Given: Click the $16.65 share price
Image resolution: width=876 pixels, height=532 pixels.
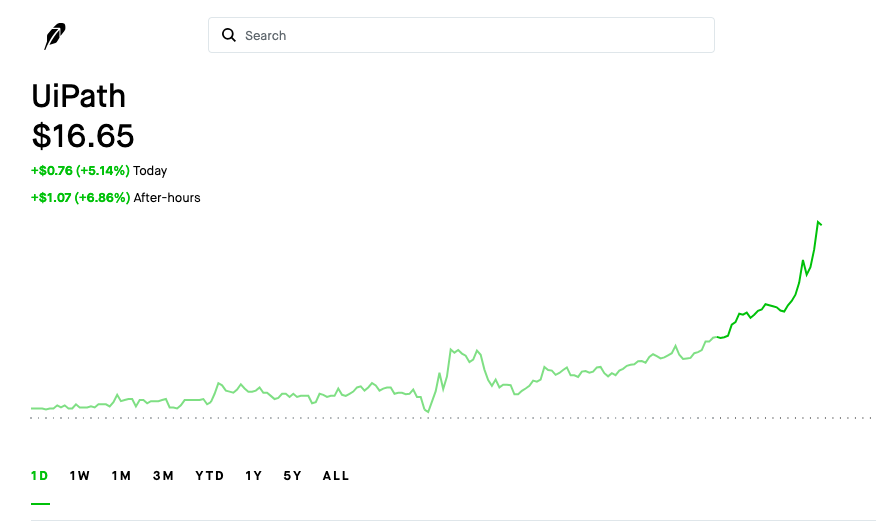Looking at the screenshot, I should [83, 135].
